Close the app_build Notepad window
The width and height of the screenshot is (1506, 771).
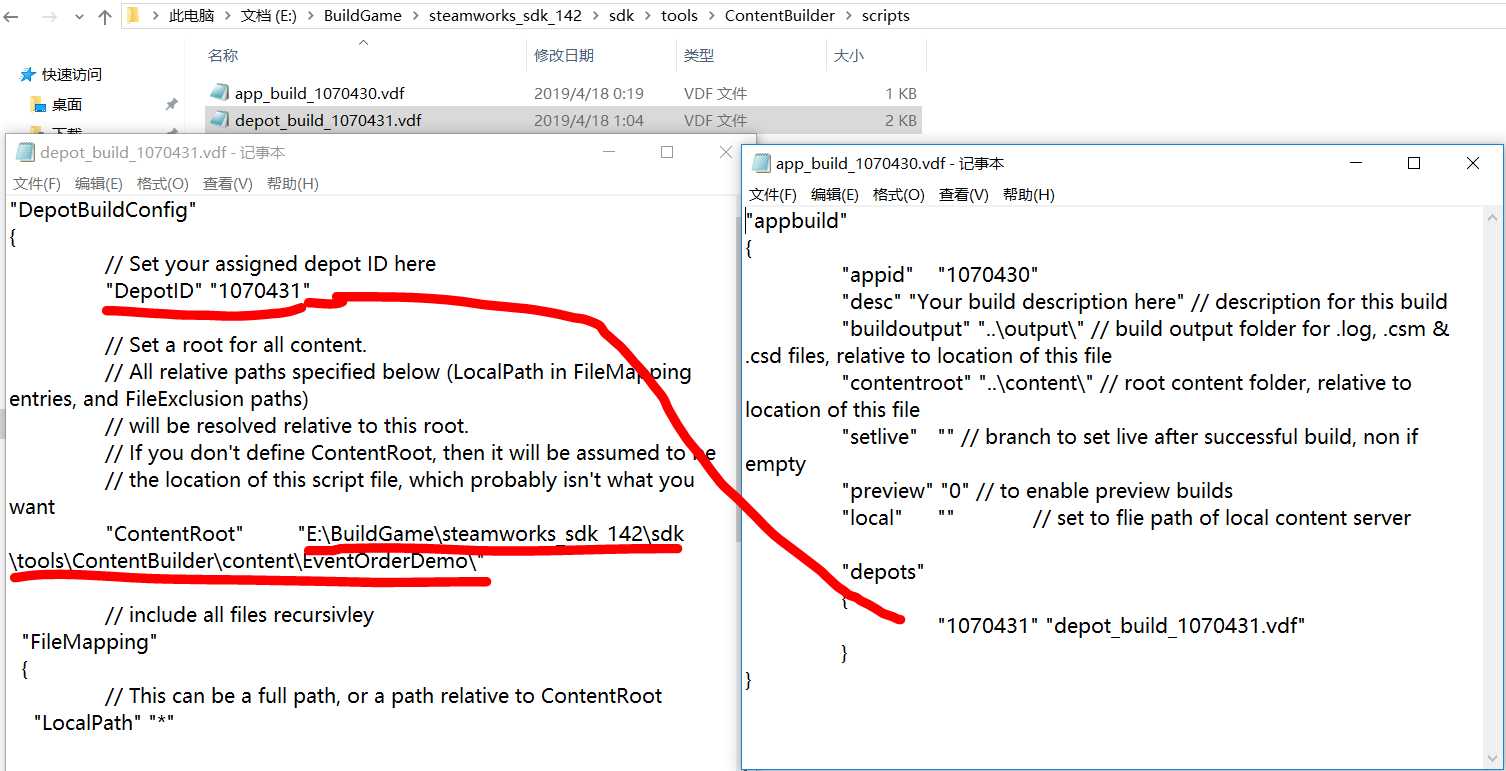pyautogui.click(x=1473, y=163)
